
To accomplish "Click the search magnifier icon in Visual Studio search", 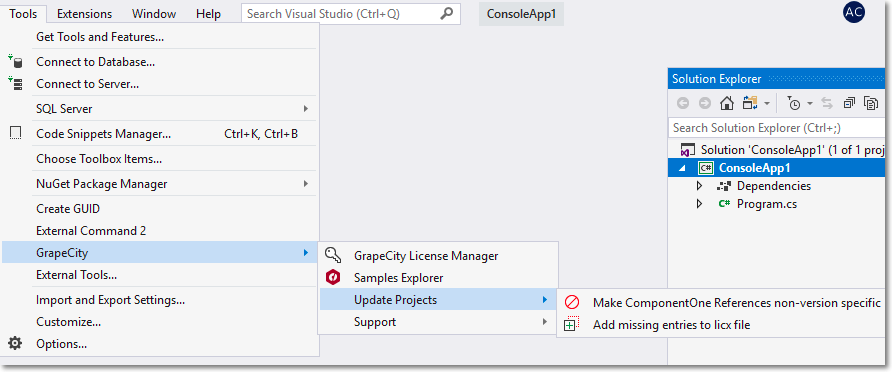I will pos(447,14).
